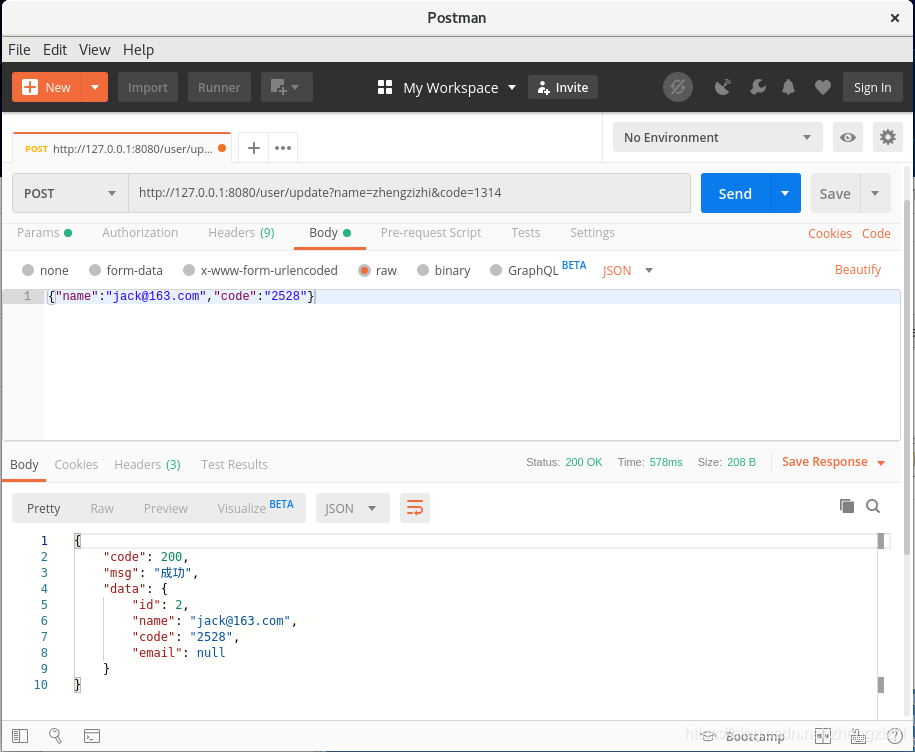Screen dimensions: 915x752
Task: Expand the Send button dropdown arrow
Action: point(785,193)
